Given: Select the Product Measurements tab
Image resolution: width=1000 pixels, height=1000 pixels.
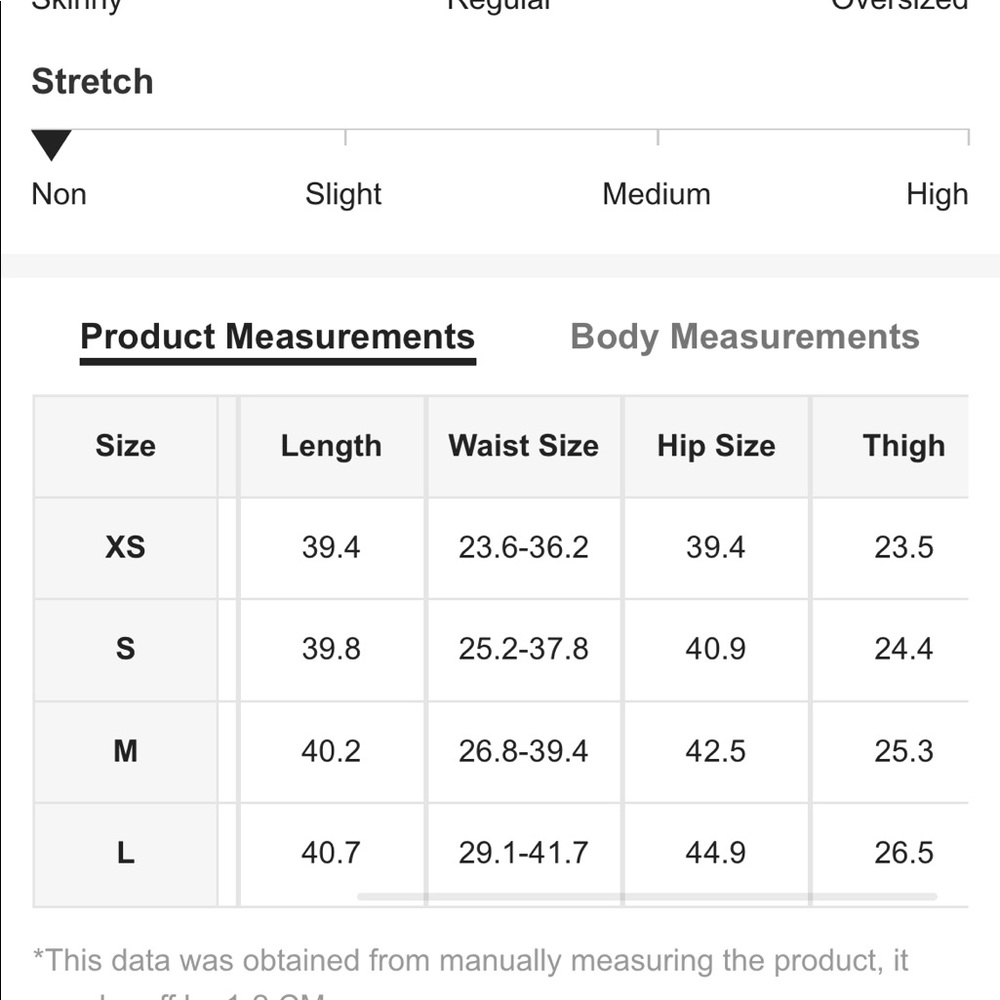Looking at the screenshot, I should 277,337.
